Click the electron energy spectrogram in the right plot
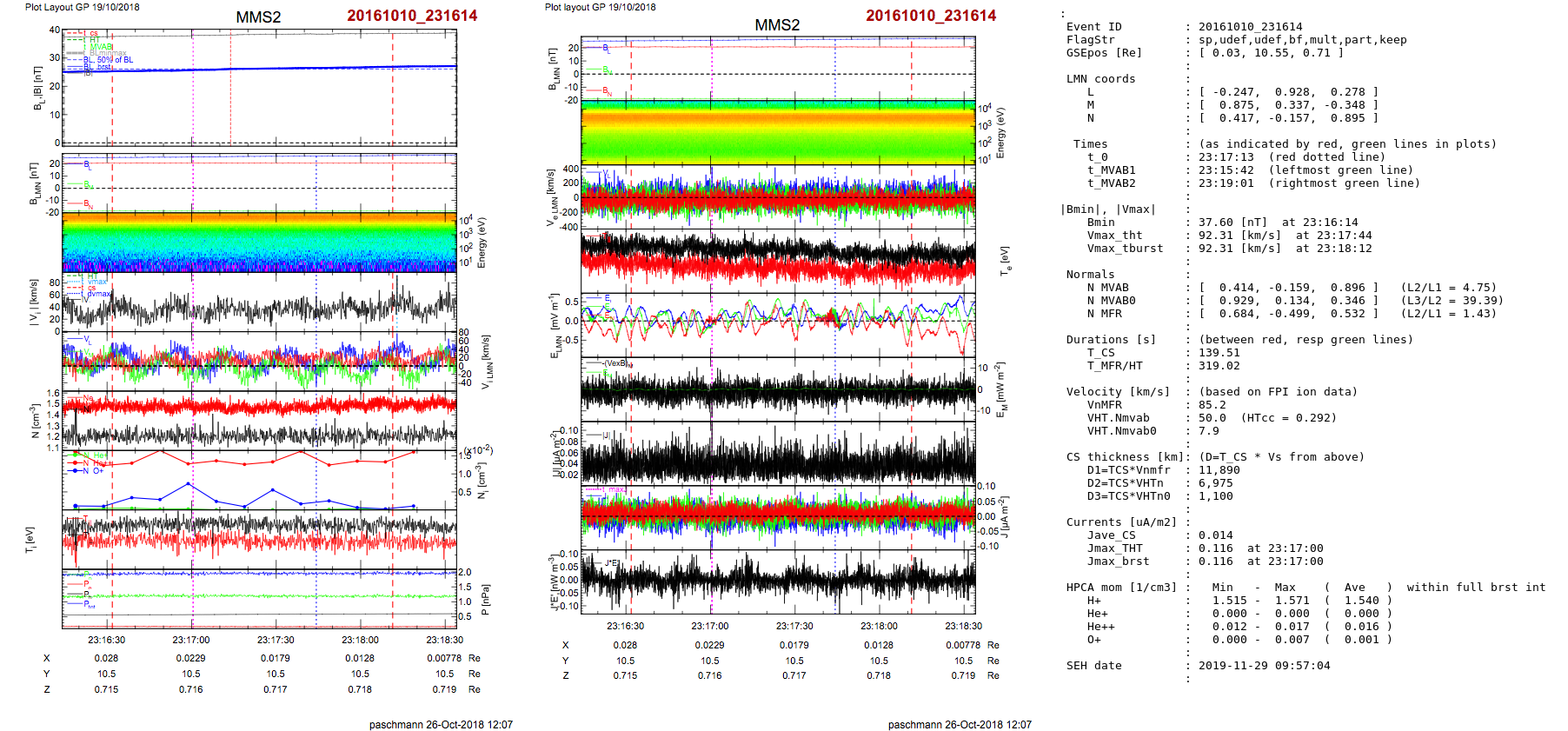Image resolution: width=1568 pixels, height=731 pixels. point(778,133)
